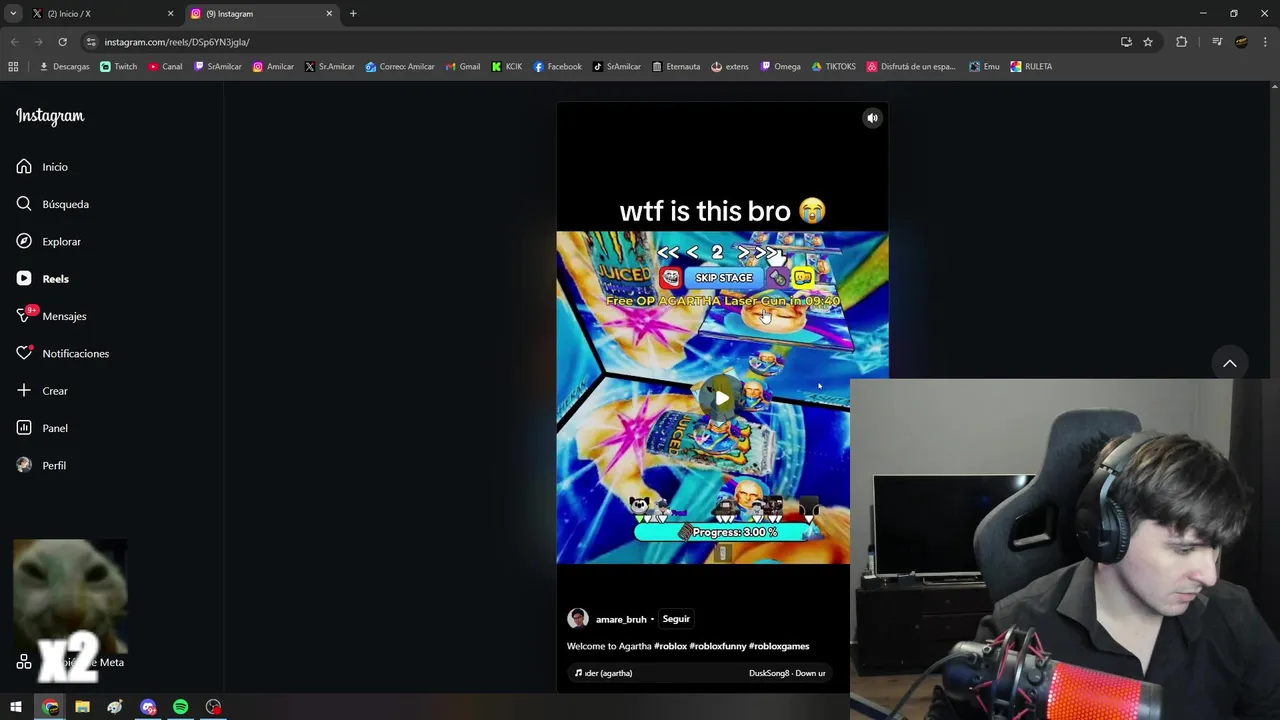Open the media controls icon in the toolbar
1280x720 pixels.
pyautogui.click(x=1217, y=42)
